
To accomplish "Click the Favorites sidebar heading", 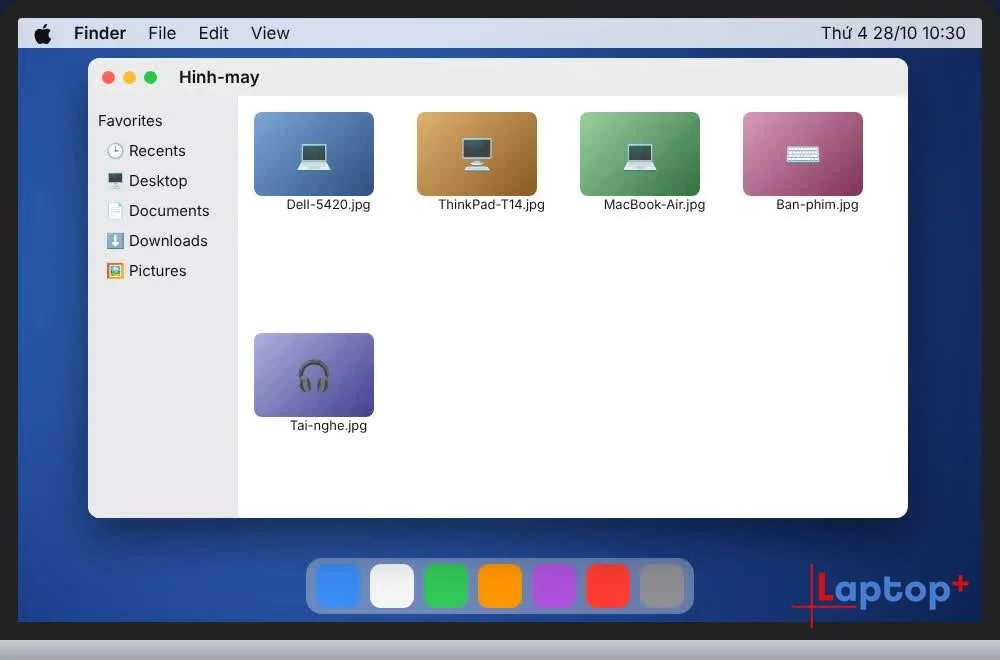I will pos(130,121).
